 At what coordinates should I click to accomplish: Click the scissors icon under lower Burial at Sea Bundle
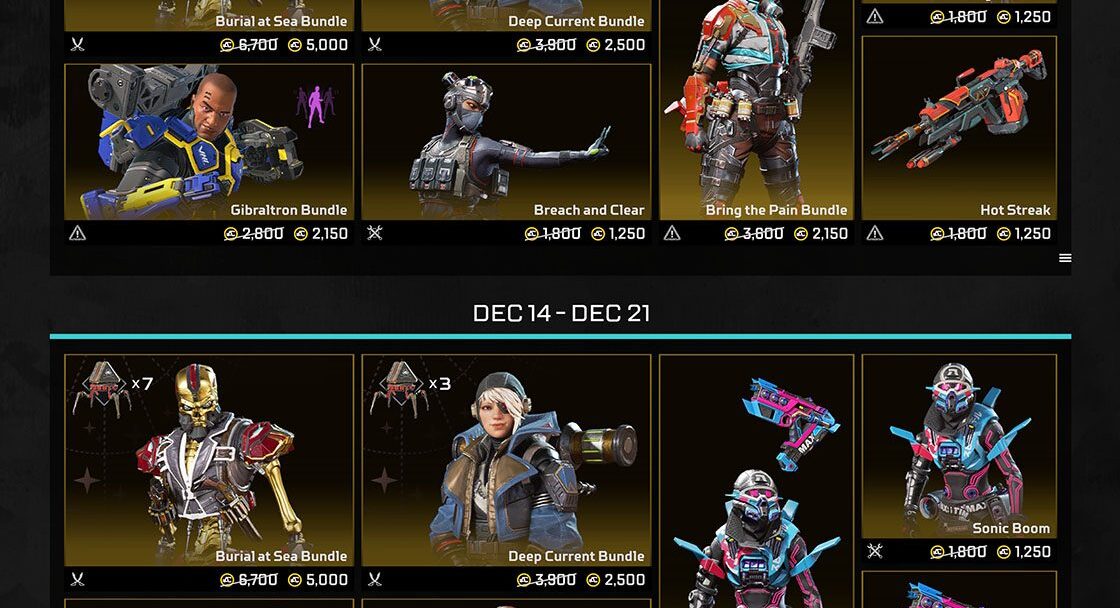coord(77,579)
